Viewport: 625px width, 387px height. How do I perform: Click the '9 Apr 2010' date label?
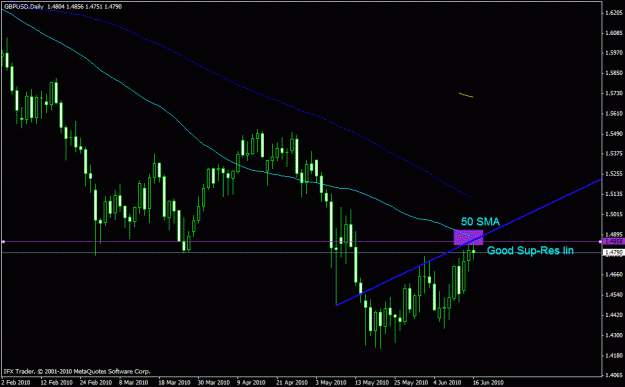pos(251,383)
